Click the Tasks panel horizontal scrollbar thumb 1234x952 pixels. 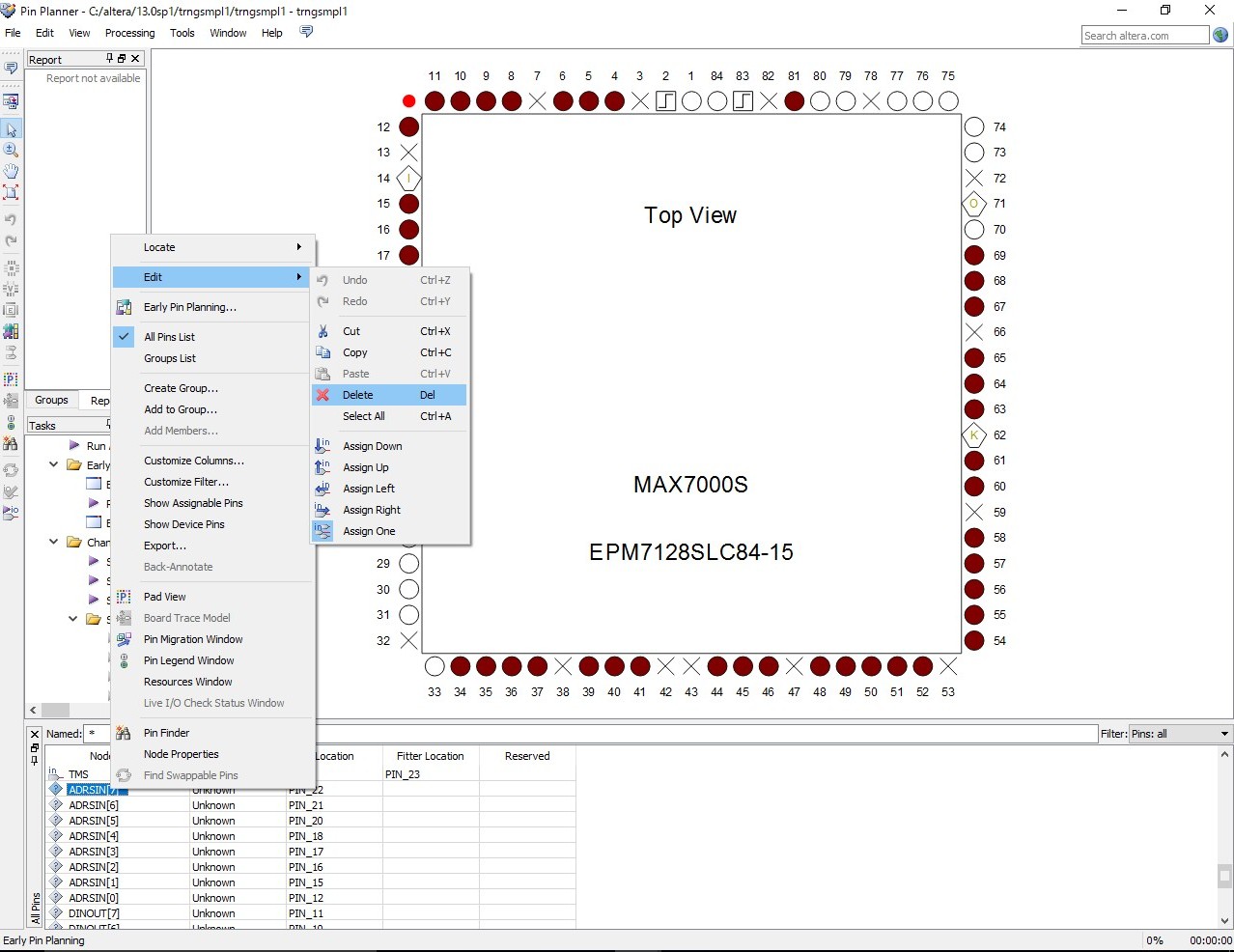[x=55, y=710]
